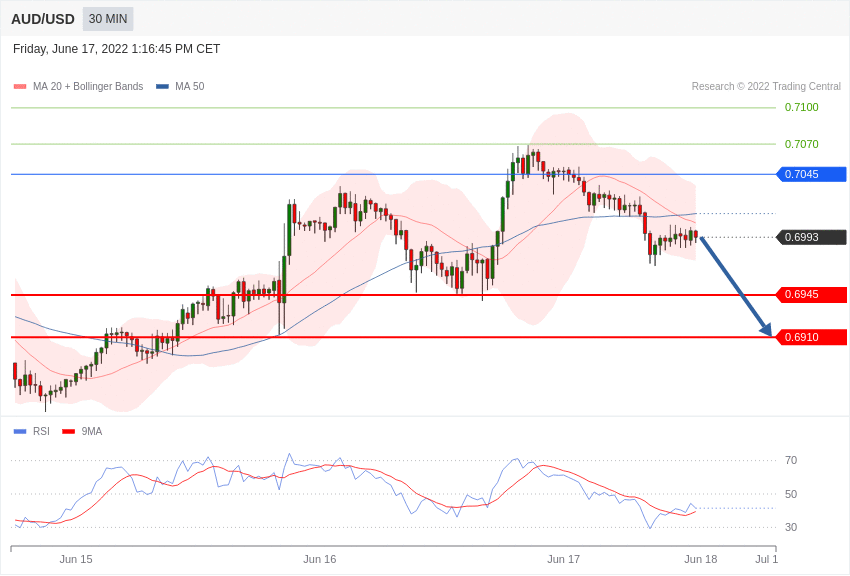Click the RSI 30 axis value
Screen dimensions: 850x576
pyautogui.click(x=791, y=527)
